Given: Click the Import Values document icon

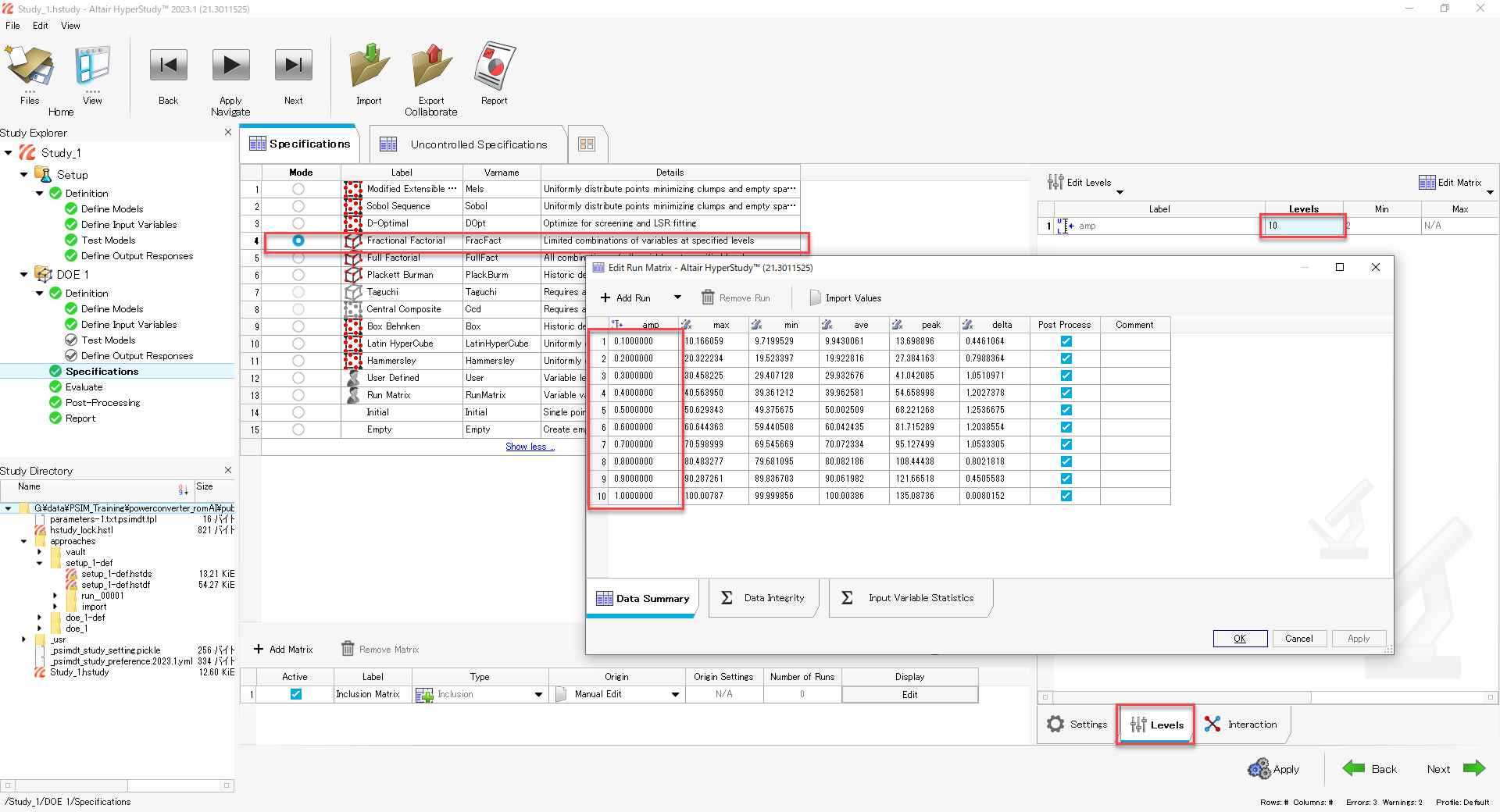Looking at the screenshot, I should [815, 297].
